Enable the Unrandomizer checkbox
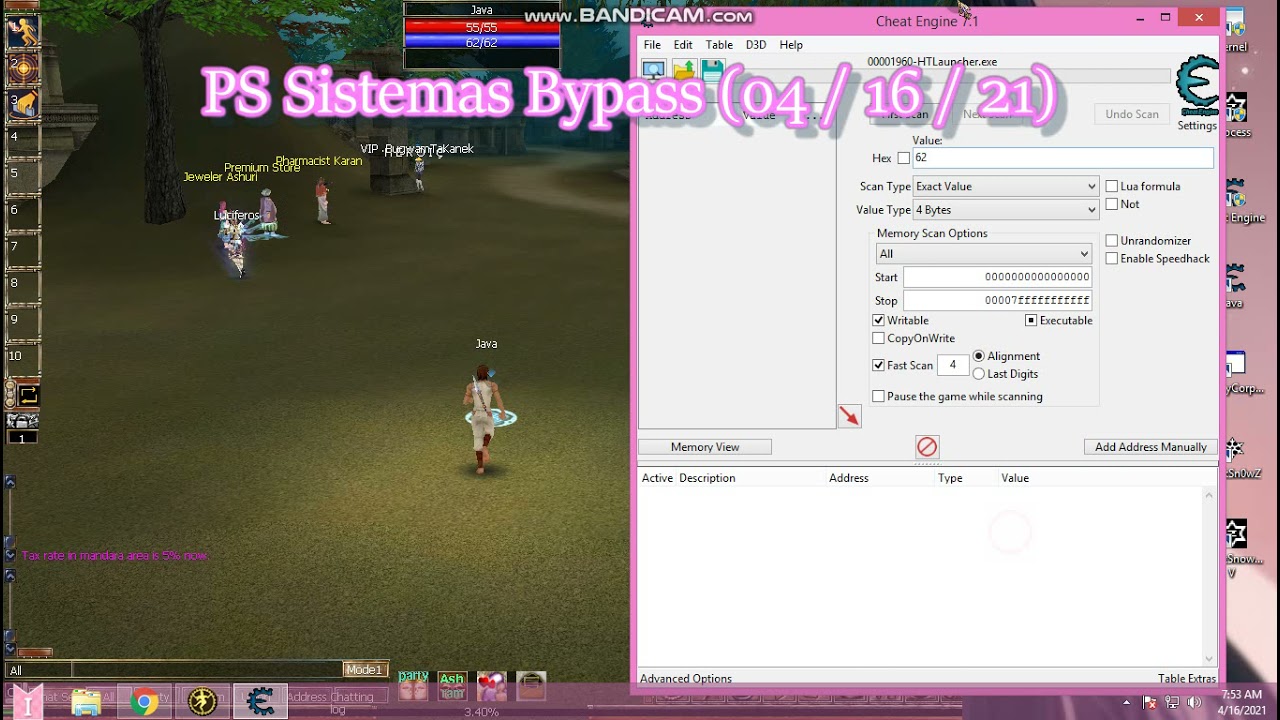 [1112, 241]
